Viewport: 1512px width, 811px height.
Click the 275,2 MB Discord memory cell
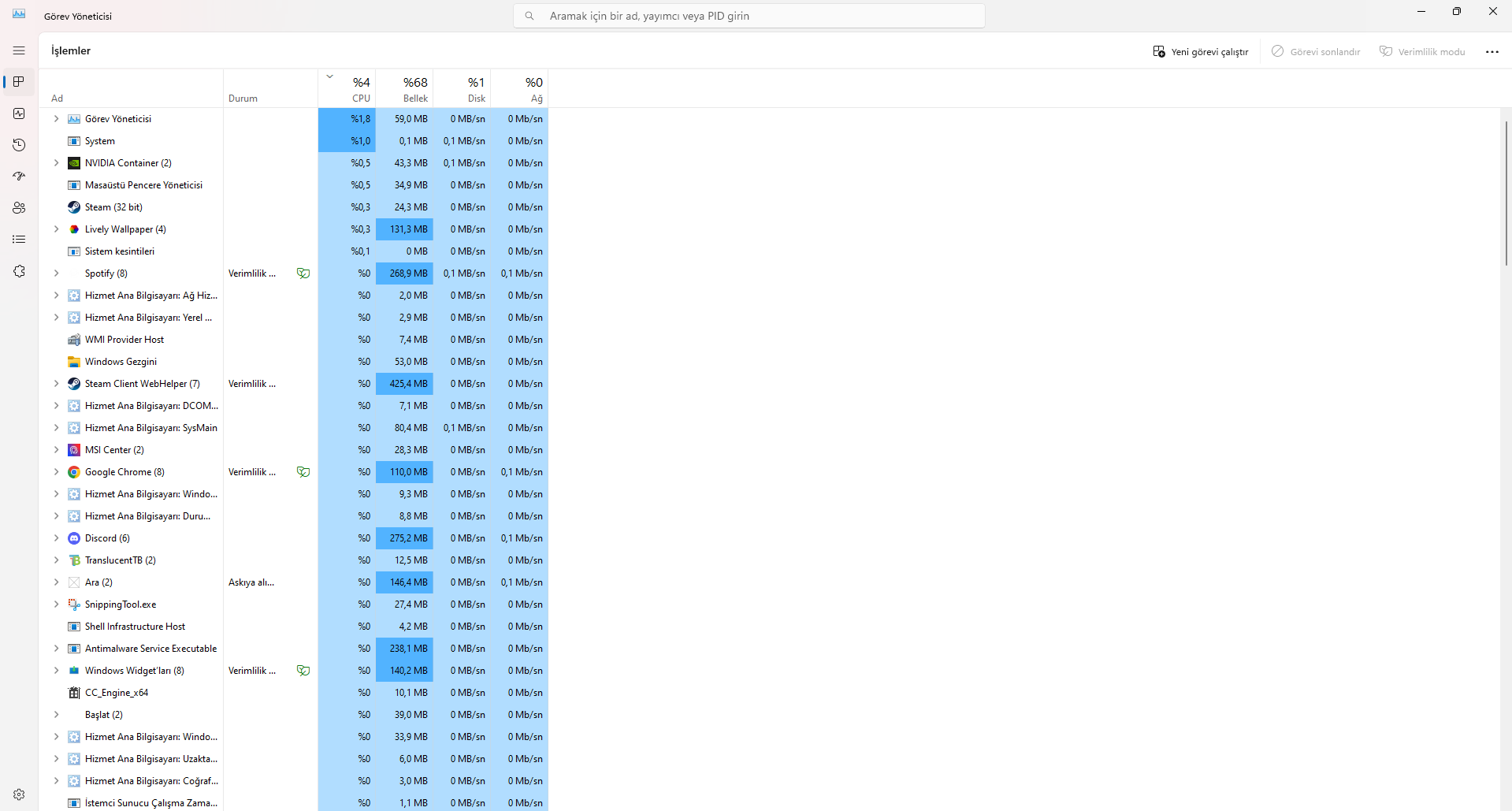click(x=404, y=538)
